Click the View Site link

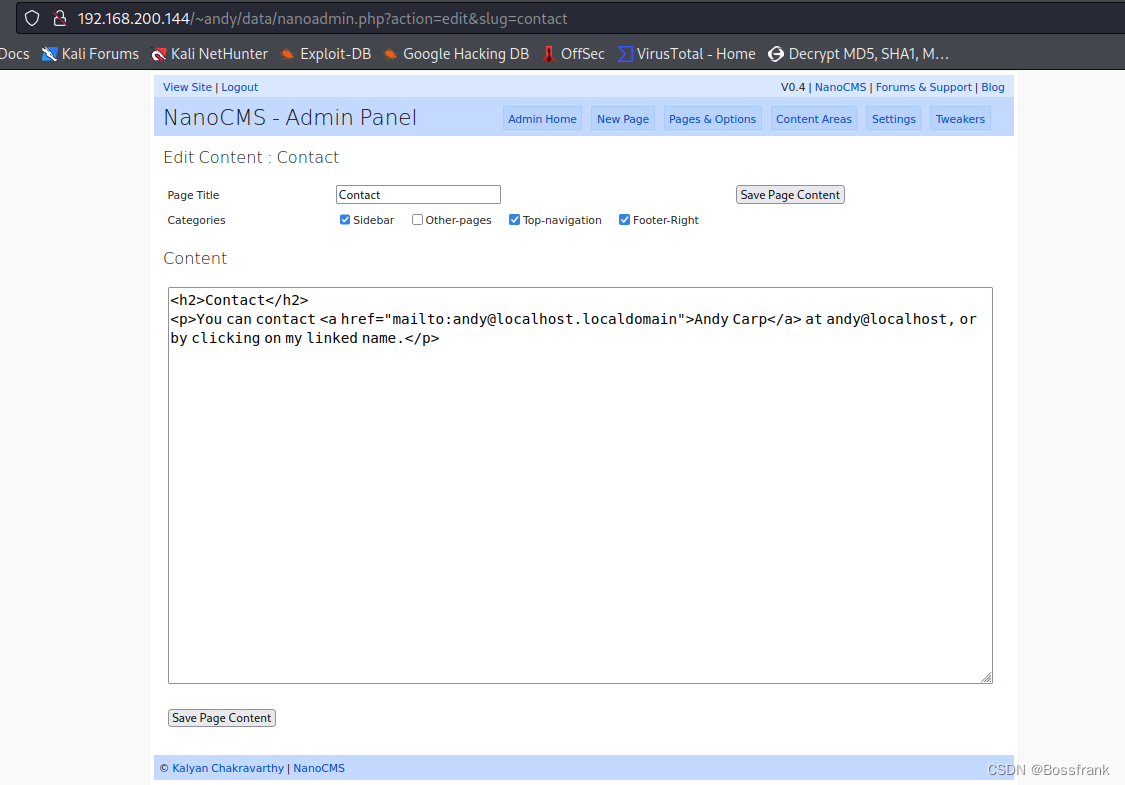(187, 87)
